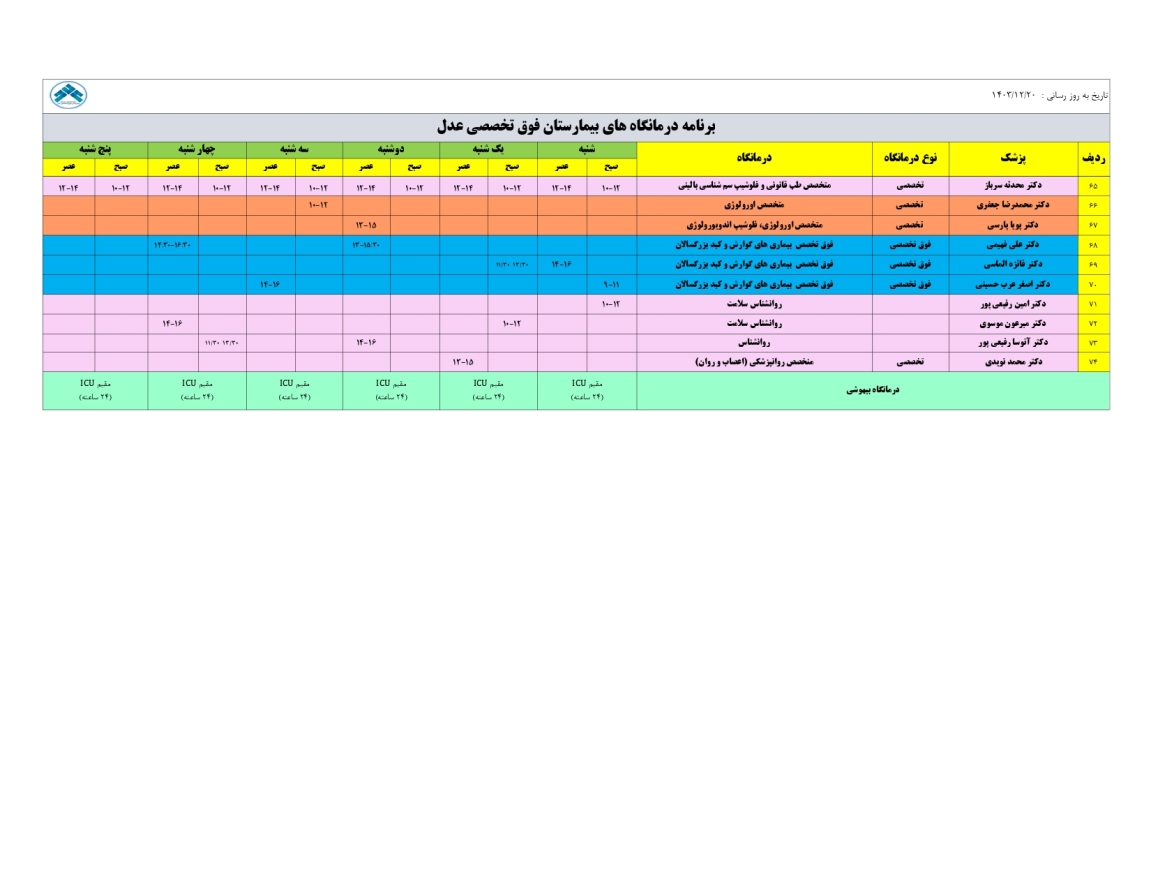1151x890 pixels.
Task: Click row number ۷۴
Action: click(1093, 362)
